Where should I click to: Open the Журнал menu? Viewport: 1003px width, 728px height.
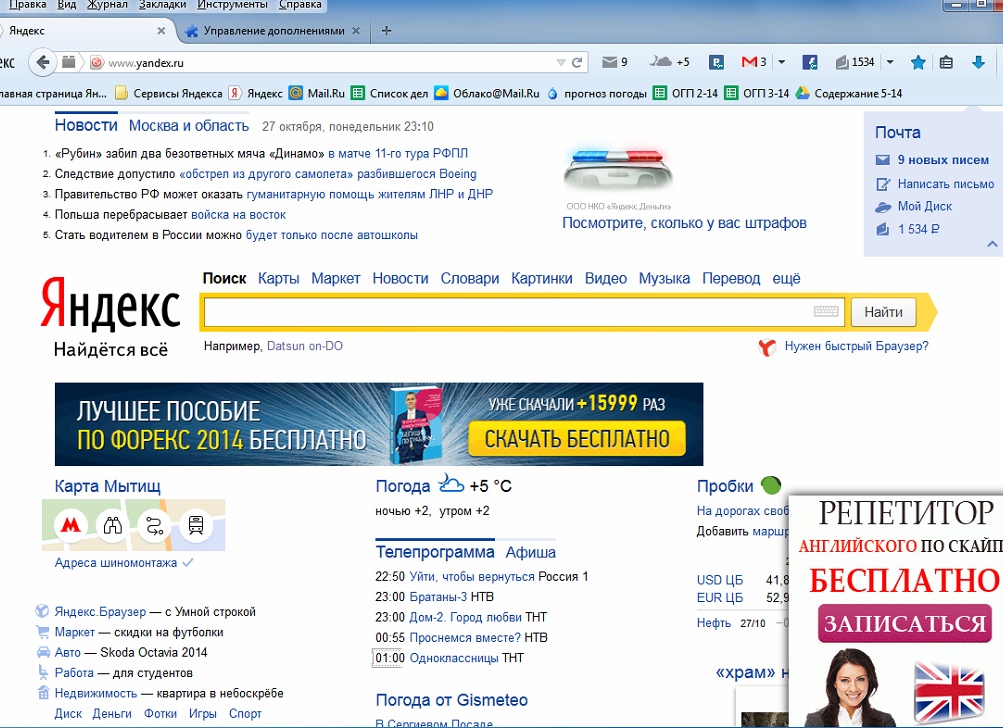pyautogui.click(x=106, y=4)
